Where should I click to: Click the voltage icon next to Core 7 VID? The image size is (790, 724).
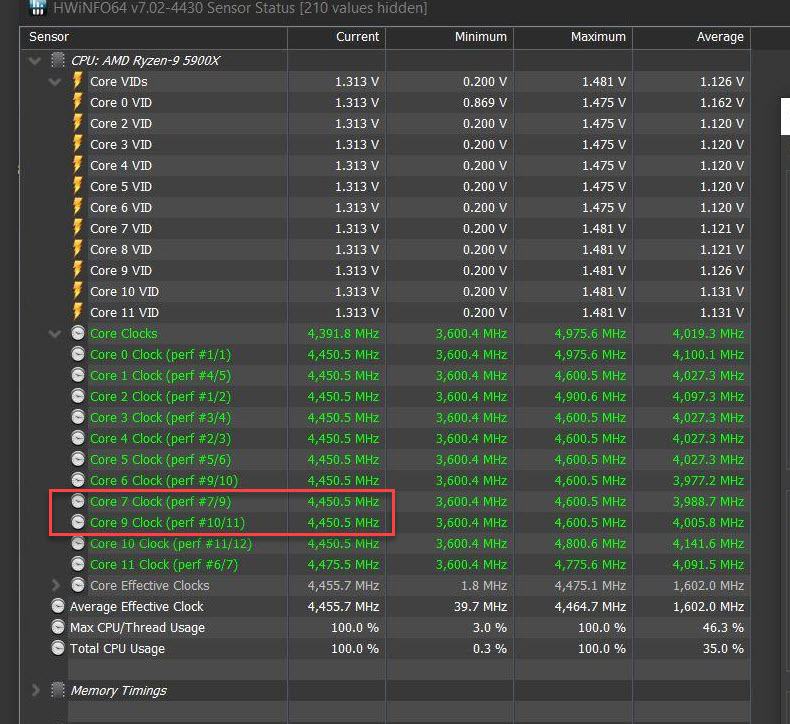pyautogui.click(x=78, y=228)
